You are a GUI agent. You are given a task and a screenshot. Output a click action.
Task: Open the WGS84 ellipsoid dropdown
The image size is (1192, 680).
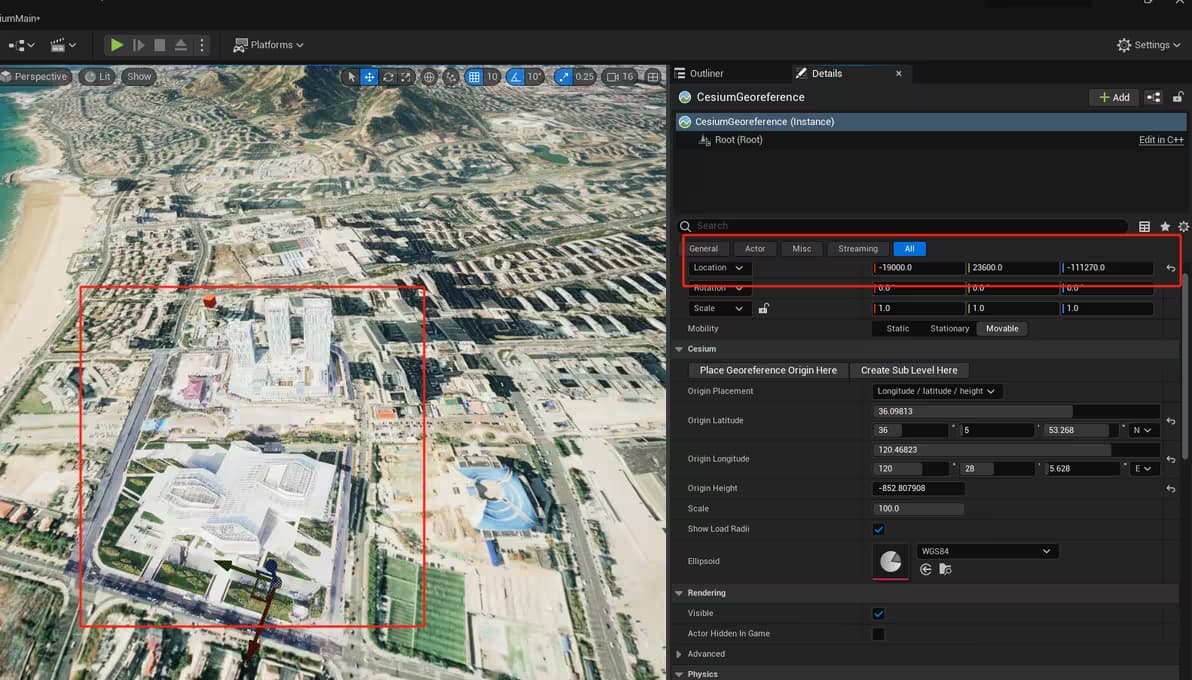tap(986, 551)
